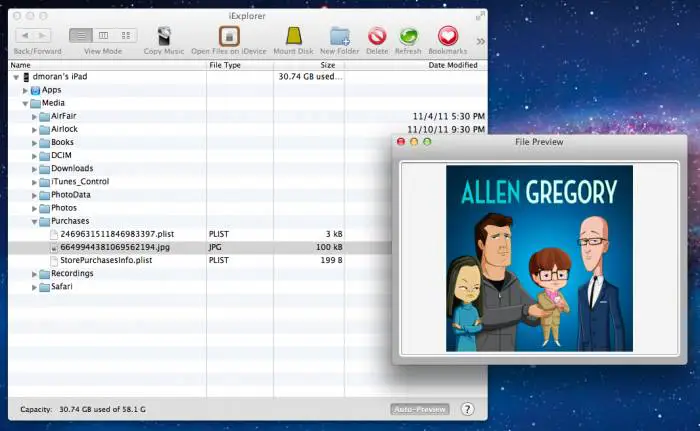
Task: Toggle fullscreen arrows in iExplorer title bar
Action: point(480,17)
